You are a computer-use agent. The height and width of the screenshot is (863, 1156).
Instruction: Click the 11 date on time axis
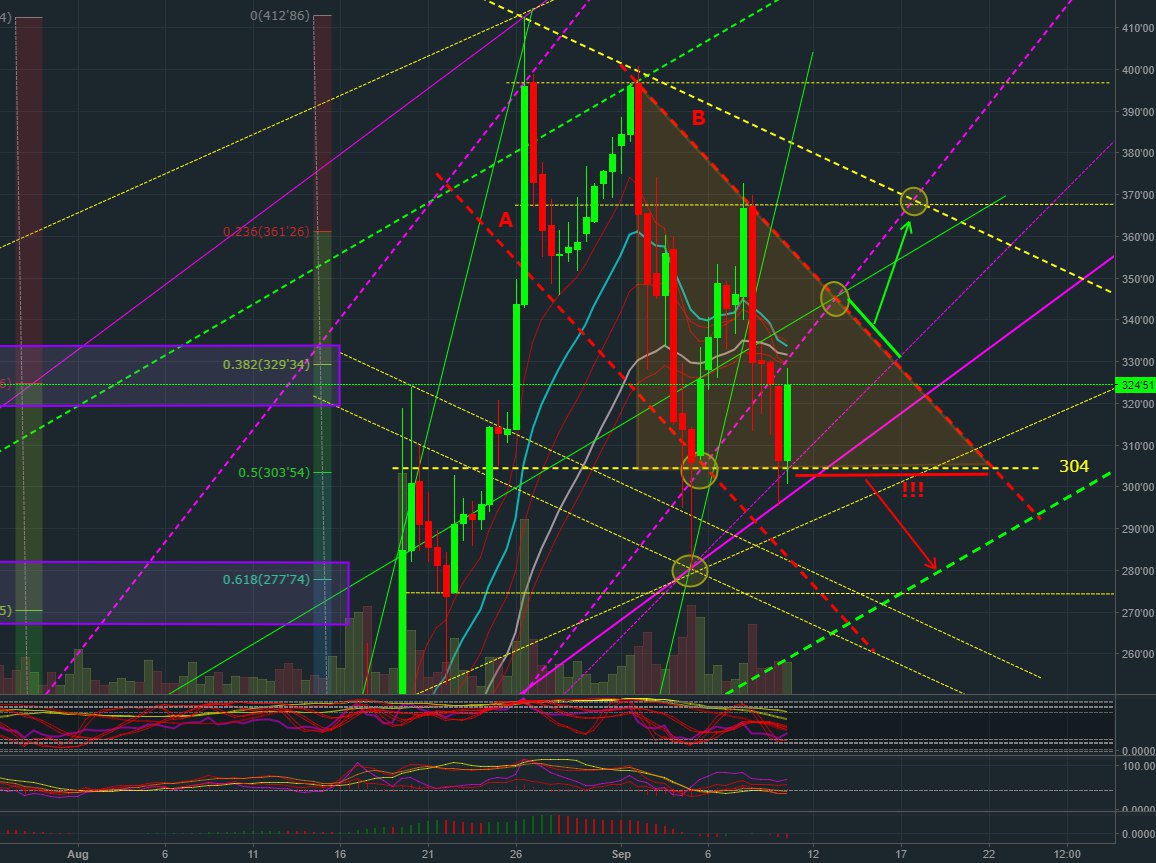click(253, 854)
